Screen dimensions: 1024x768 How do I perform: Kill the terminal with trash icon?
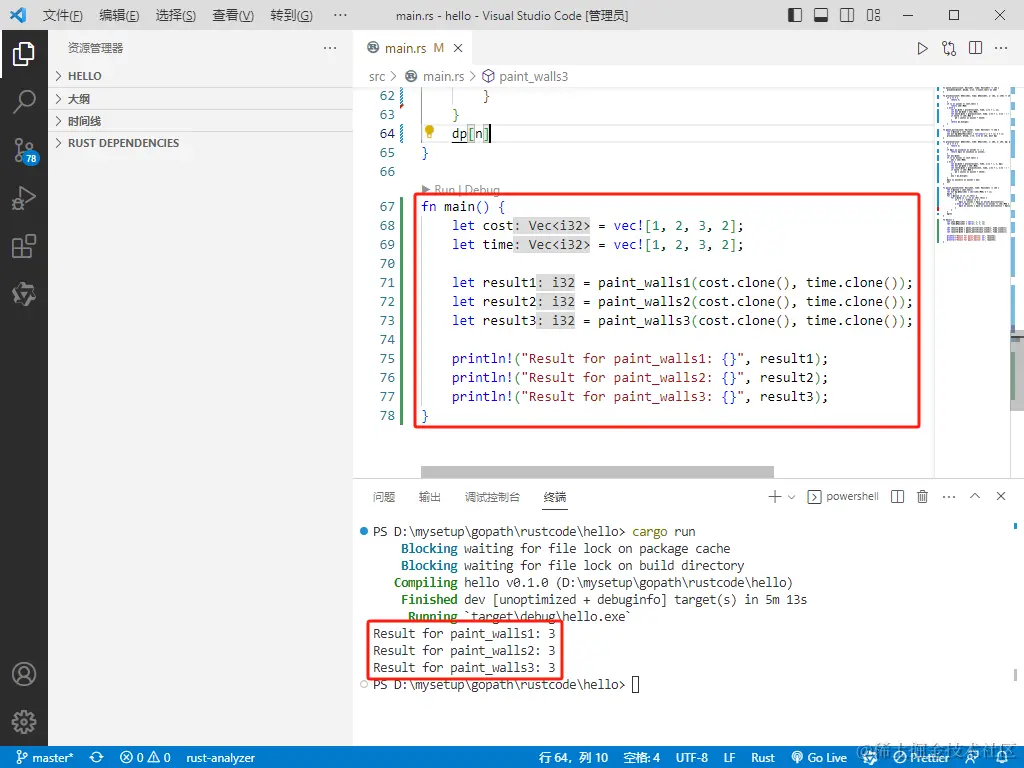(x=922, y=496)
